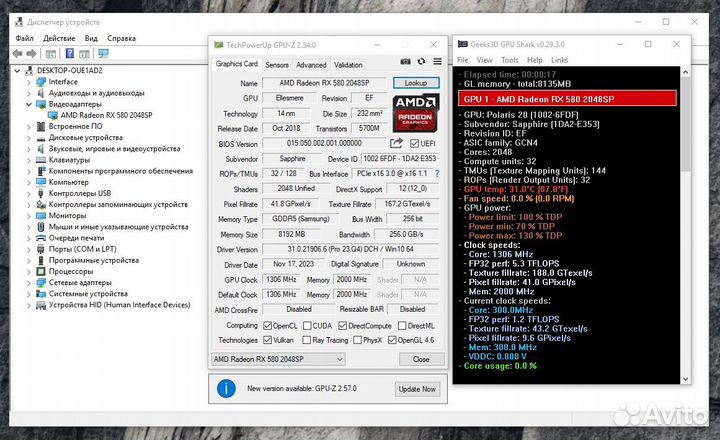
Task: Expand the Дисковые устройства node
Action: click(29, 138)
